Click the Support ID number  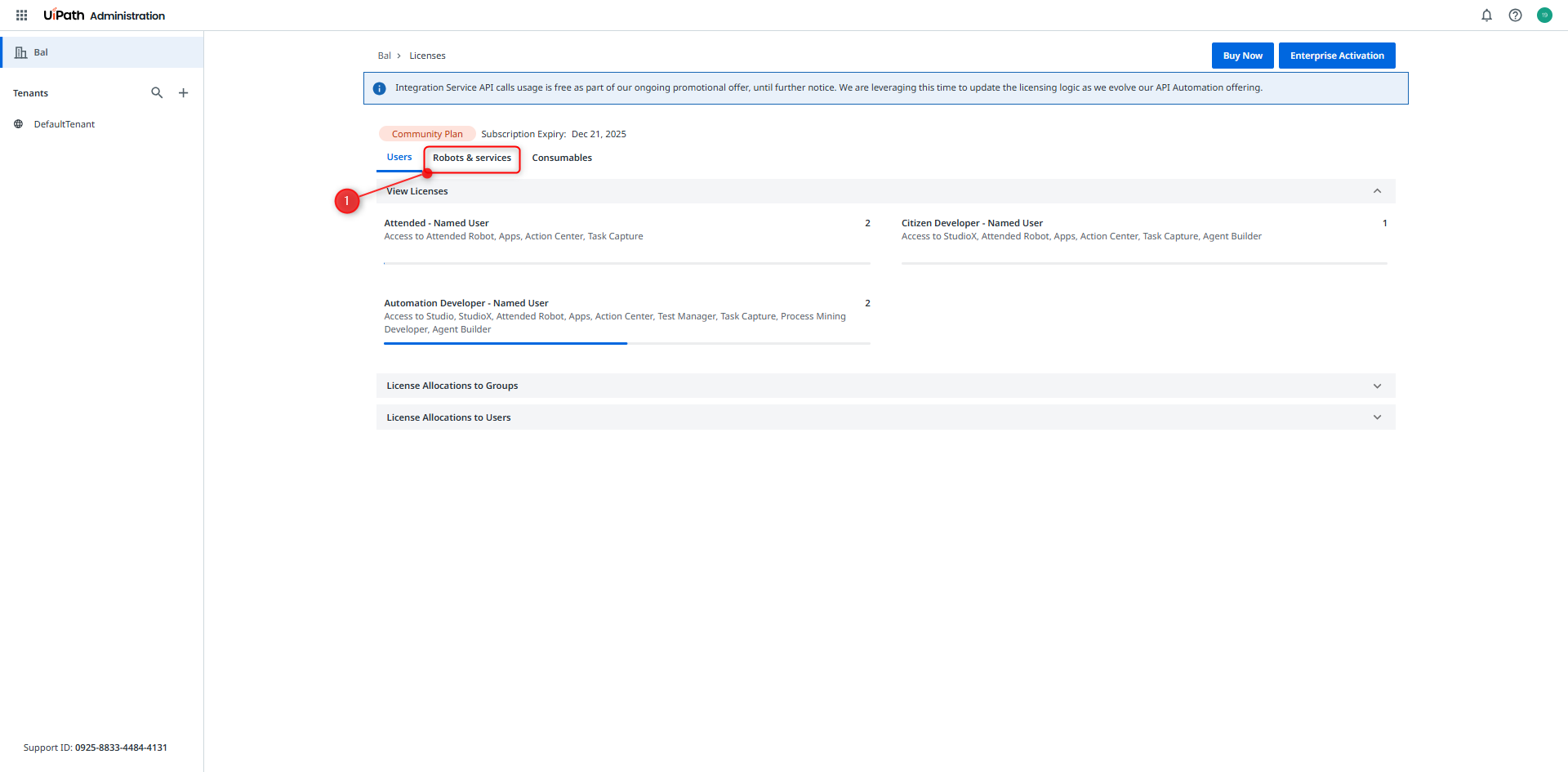click(121, 747)
